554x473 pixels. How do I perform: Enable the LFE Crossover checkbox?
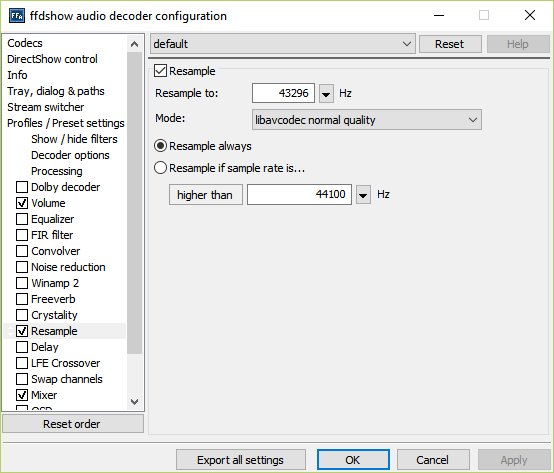tap(22, 363)
